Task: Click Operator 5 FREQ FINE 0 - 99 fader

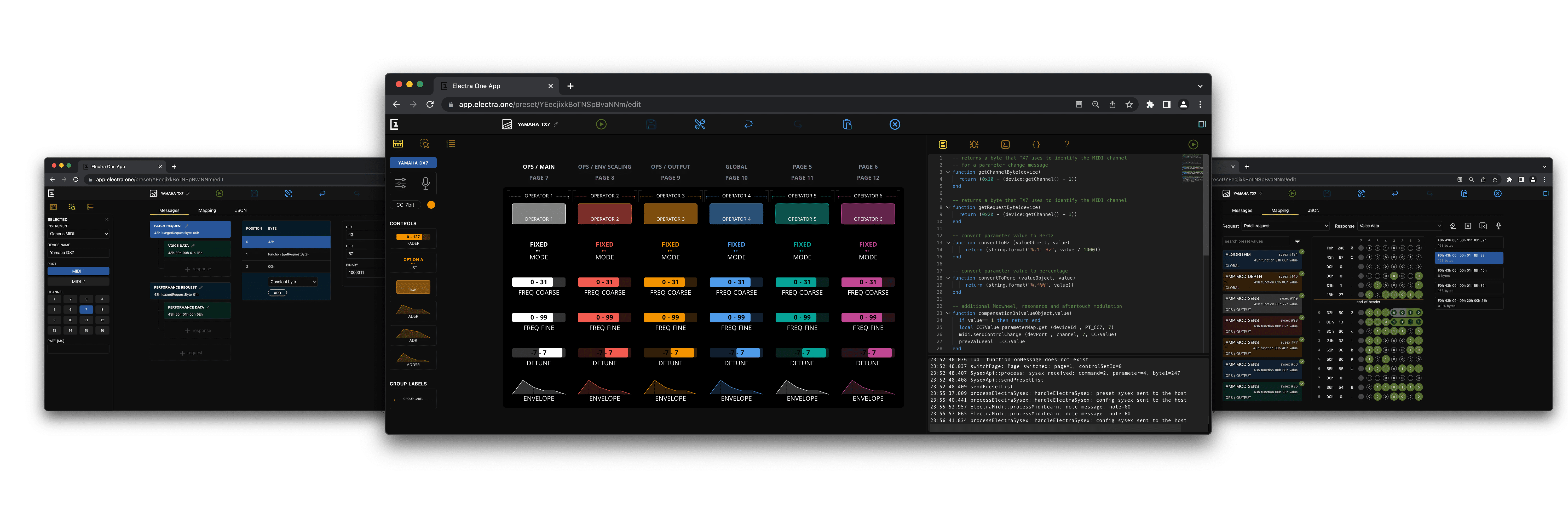Action: click(x=802, y=317)
